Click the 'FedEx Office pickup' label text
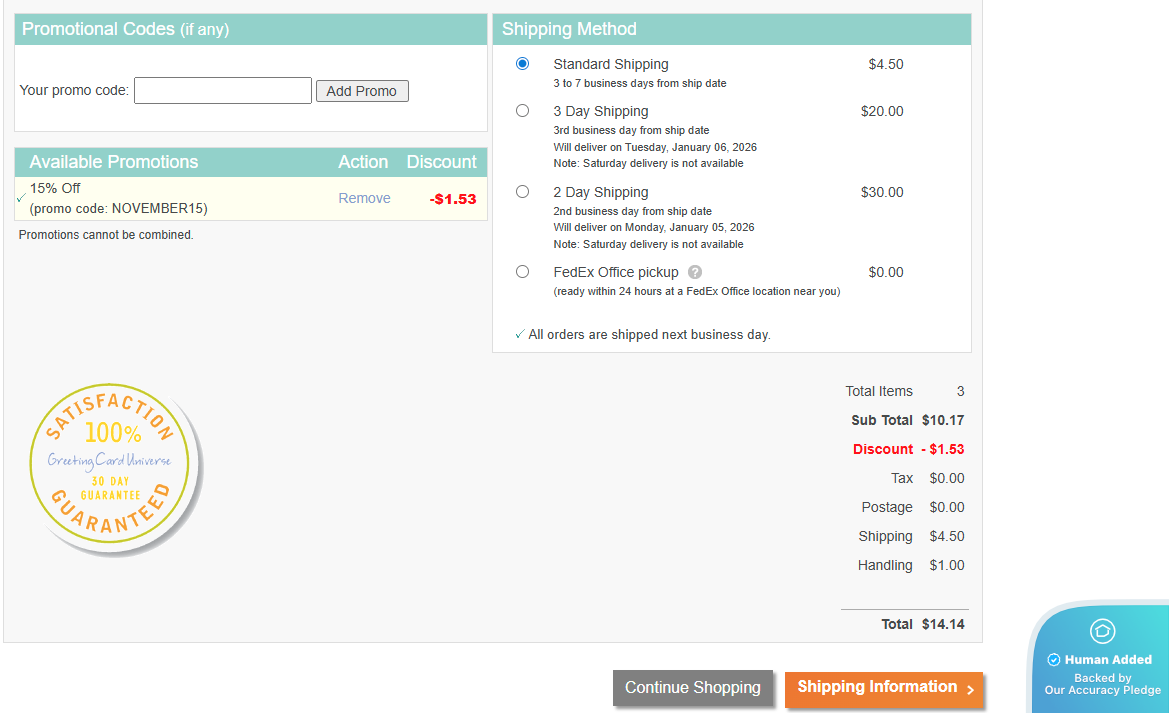 coord(616,272)
